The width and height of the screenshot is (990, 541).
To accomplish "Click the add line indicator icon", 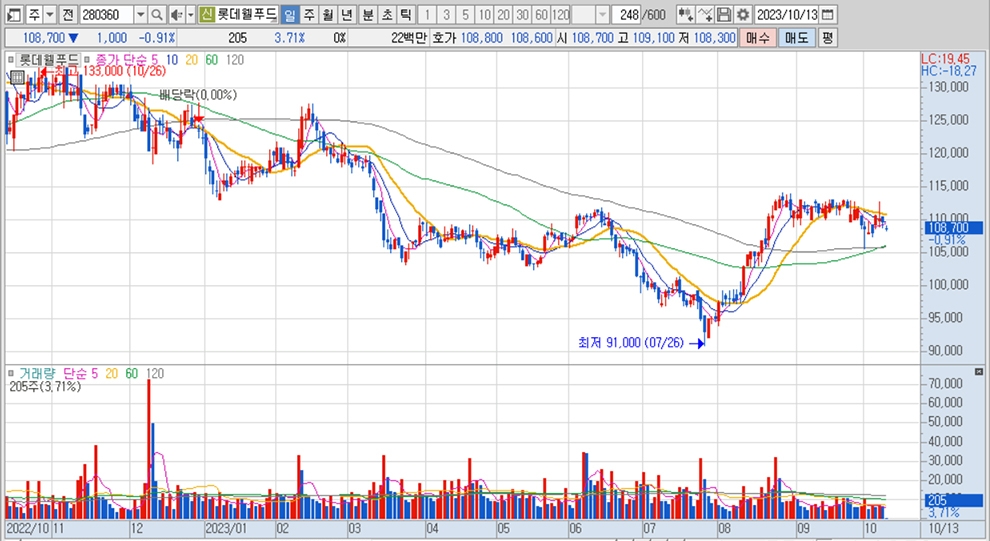I will [704, 15].
